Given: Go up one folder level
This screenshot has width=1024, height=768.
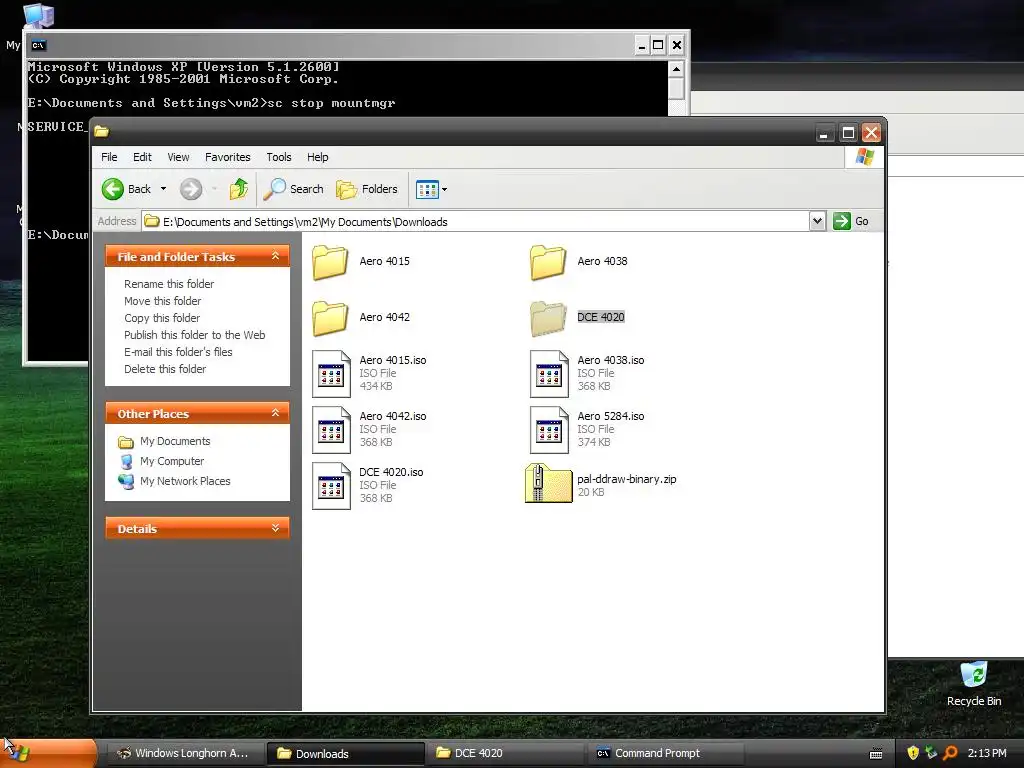Looking at the screenshot, I should [238, 189].
